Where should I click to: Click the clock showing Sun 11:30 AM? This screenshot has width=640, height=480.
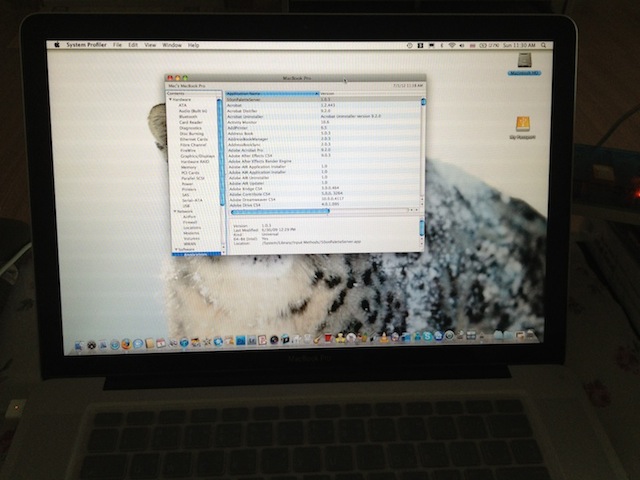point(519,46)
